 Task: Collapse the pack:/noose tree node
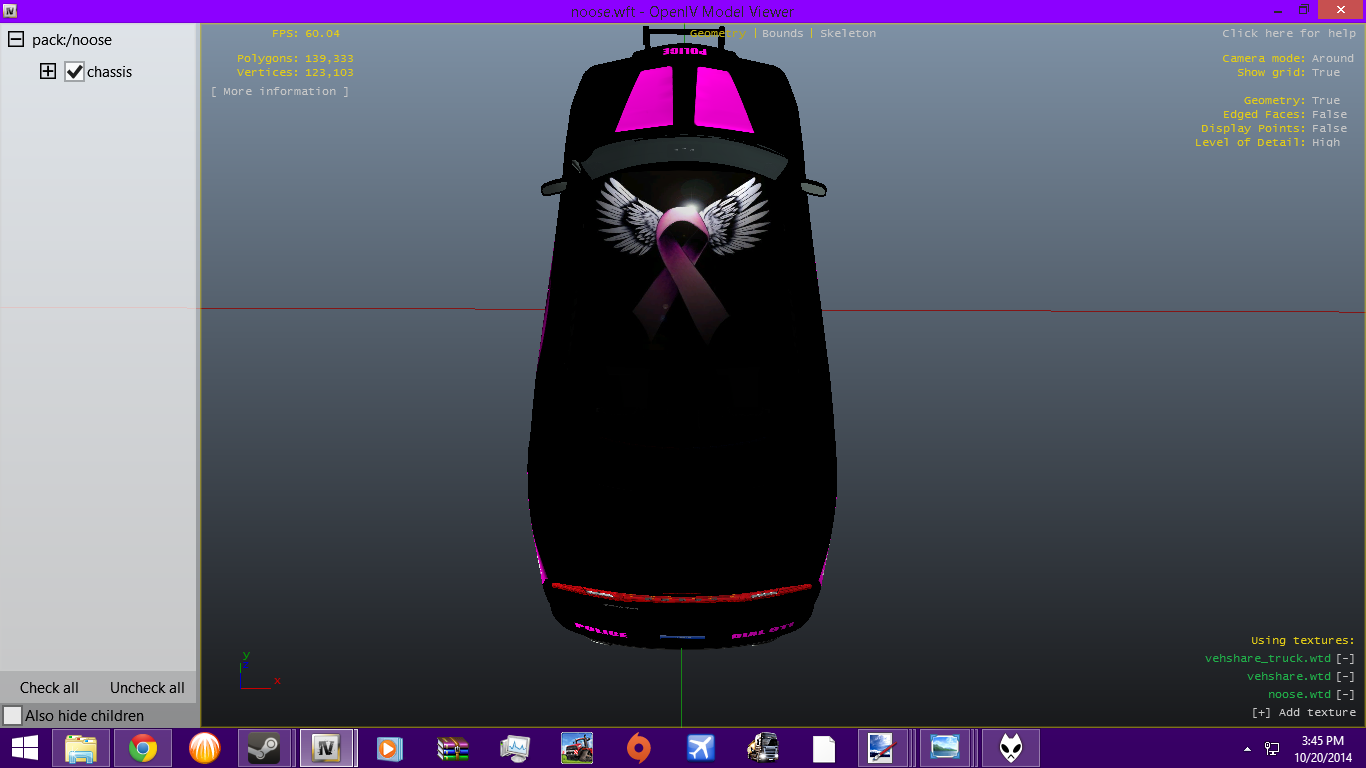pos(16,40)
